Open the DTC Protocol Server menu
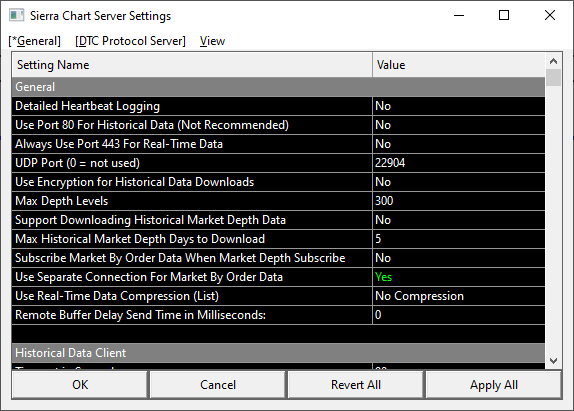574x411 pixels. pos(130,41)
